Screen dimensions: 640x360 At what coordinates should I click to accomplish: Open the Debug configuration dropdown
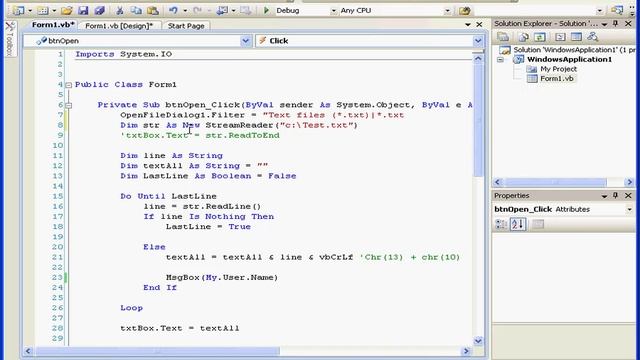[334, 11]
